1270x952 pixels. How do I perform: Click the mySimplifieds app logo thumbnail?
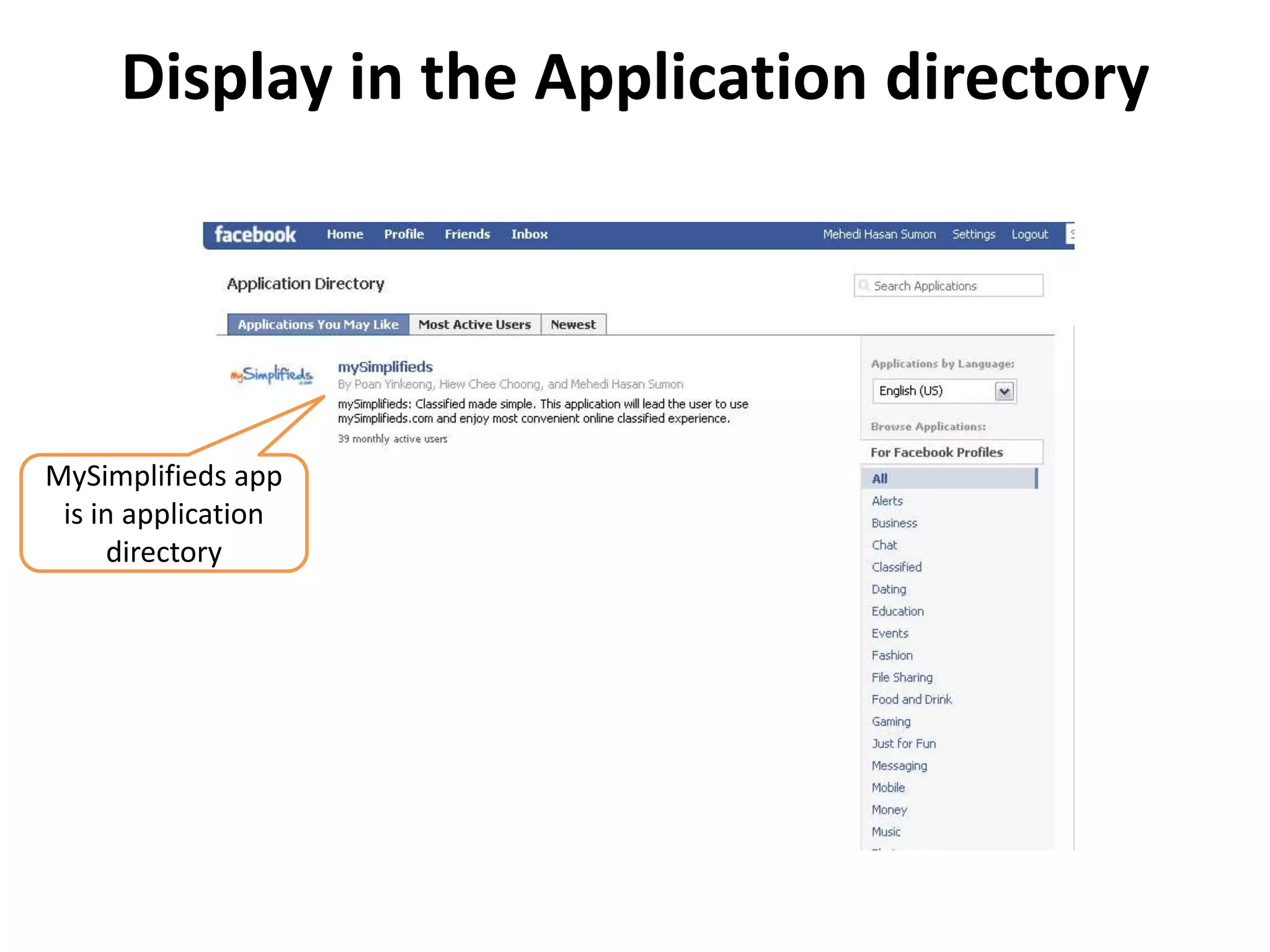click(x=272, y=374)
